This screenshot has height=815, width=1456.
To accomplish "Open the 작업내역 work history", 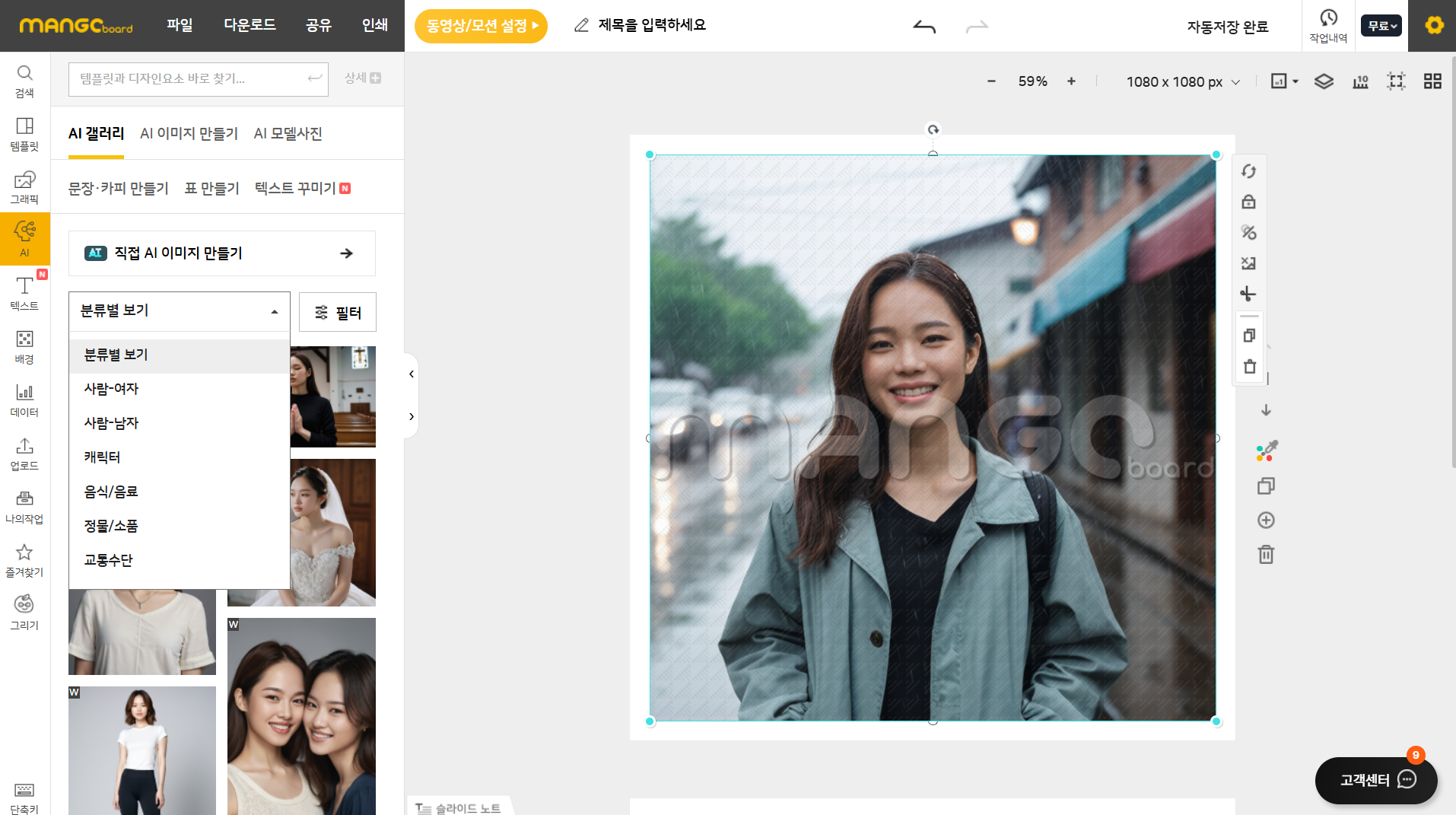I will [x=1328, y=26].
